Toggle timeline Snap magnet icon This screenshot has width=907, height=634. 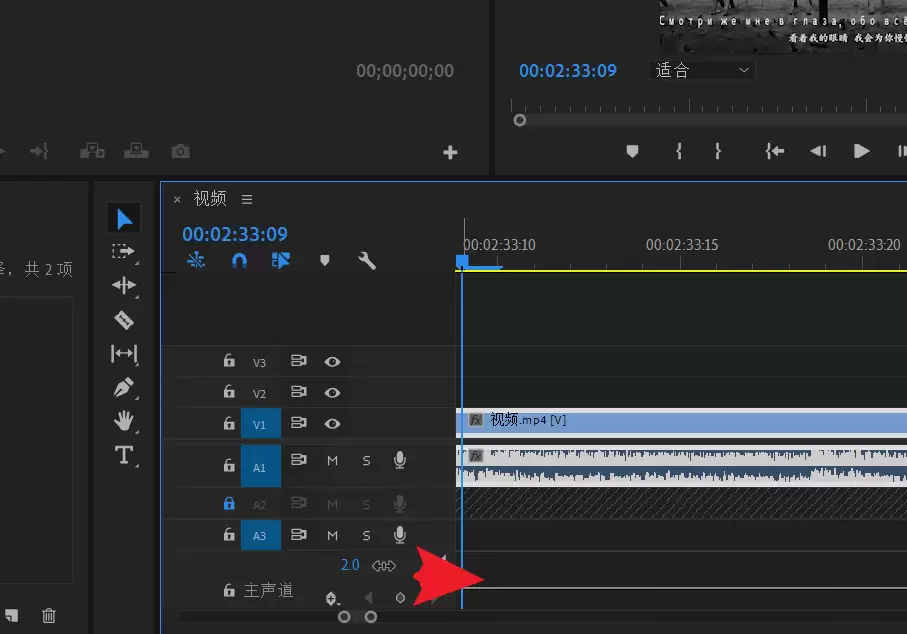point(239,261)
